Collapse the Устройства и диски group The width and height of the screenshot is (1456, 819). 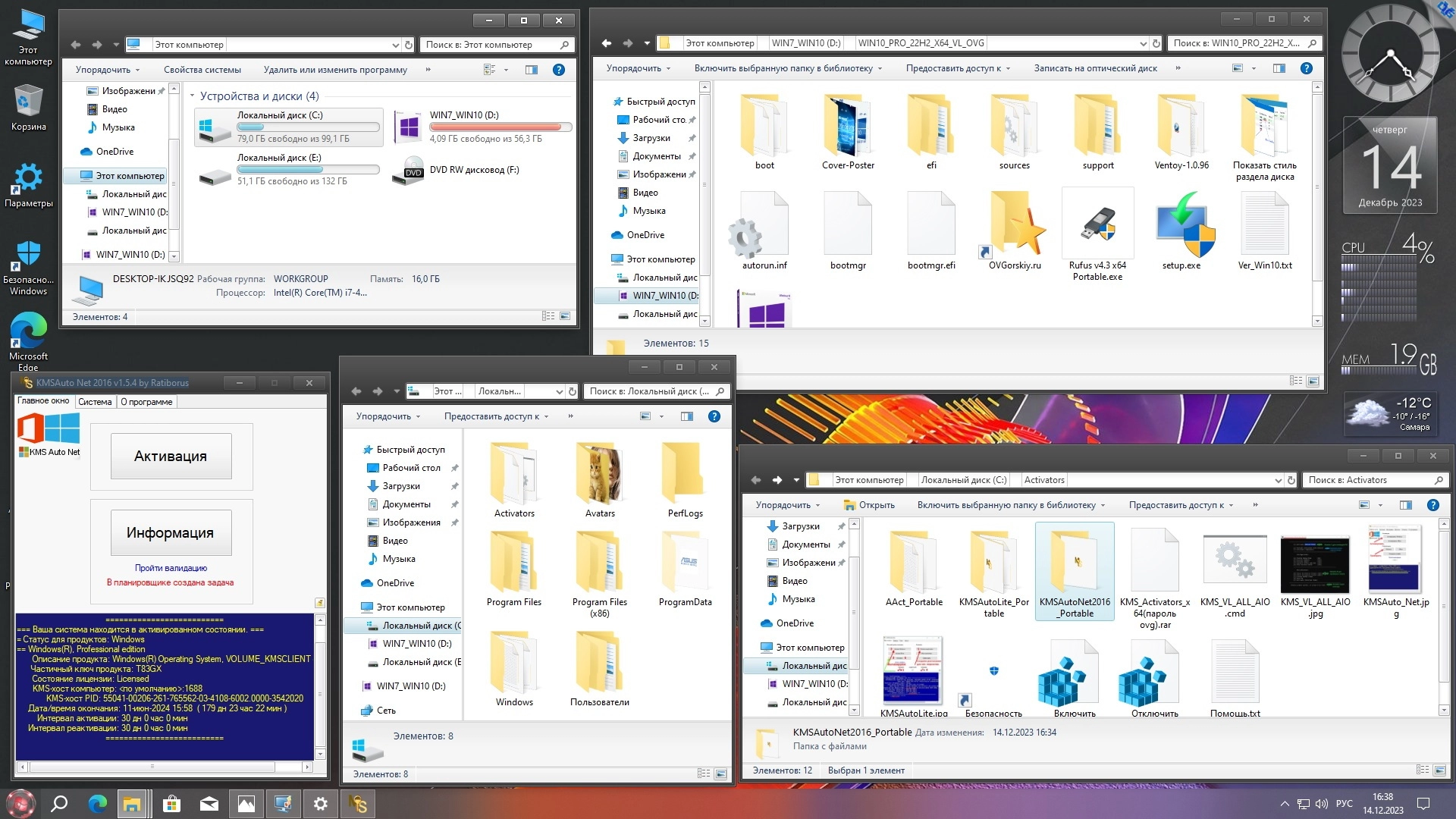click(192, 96)
